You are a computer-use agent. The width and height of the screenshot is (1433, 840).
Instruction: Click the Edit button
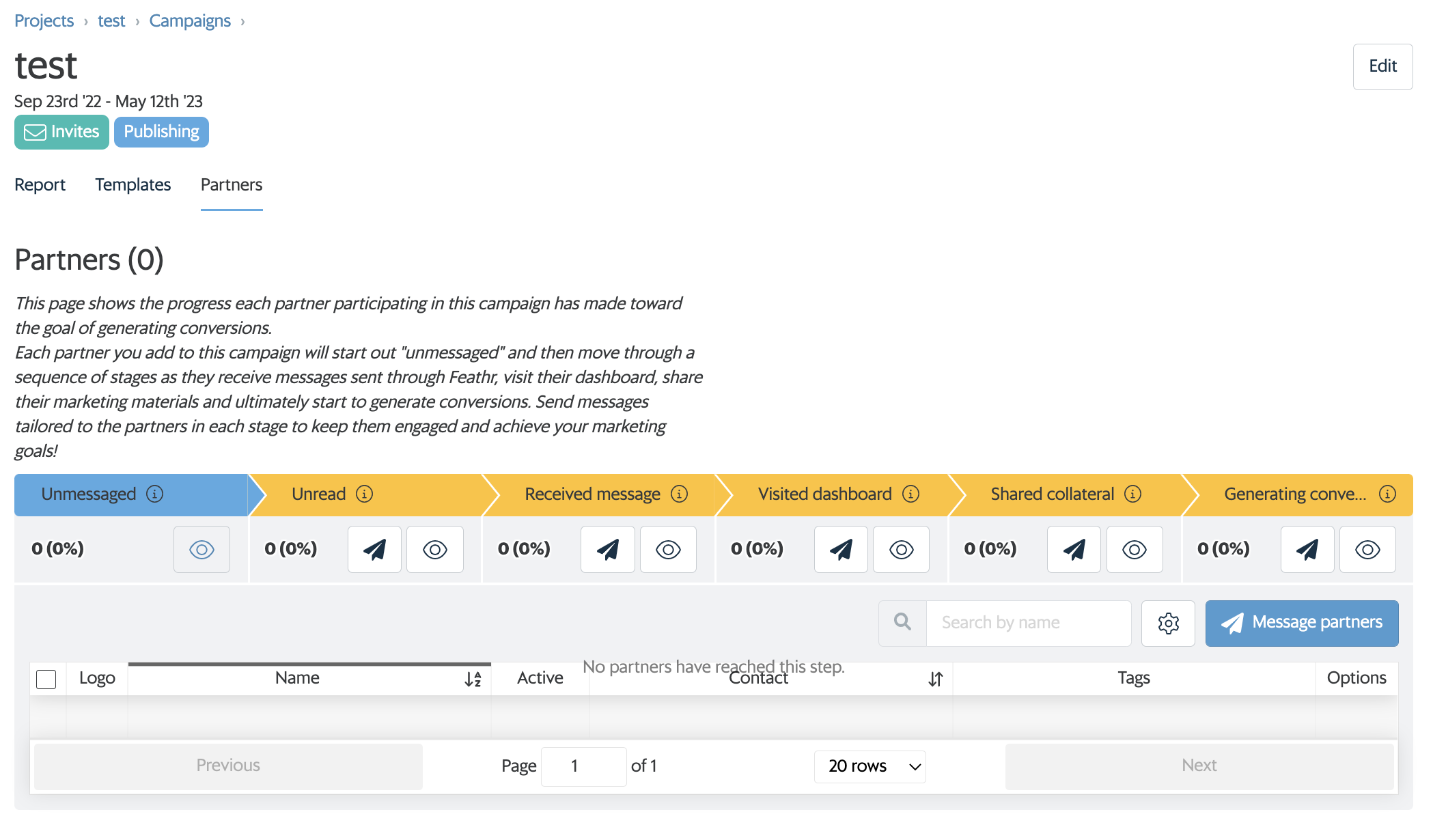coord(1382,66)
